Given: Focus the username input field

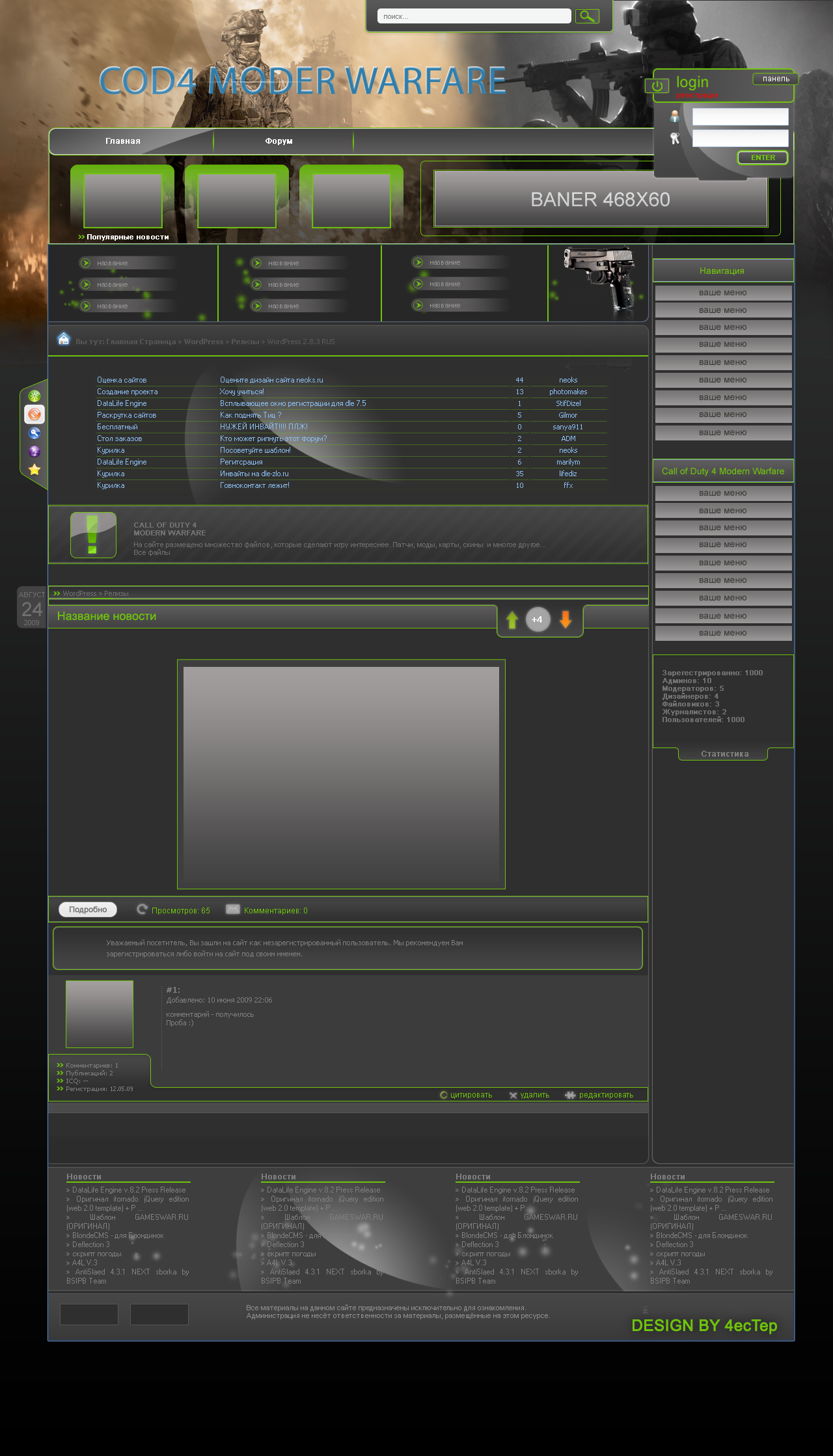Looking at the screenshot, I should tap(741, 116).
